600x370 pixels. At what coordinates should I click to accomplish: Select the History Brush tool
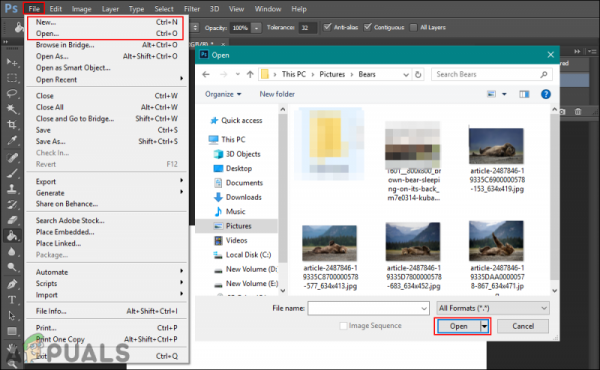point(12,204)
